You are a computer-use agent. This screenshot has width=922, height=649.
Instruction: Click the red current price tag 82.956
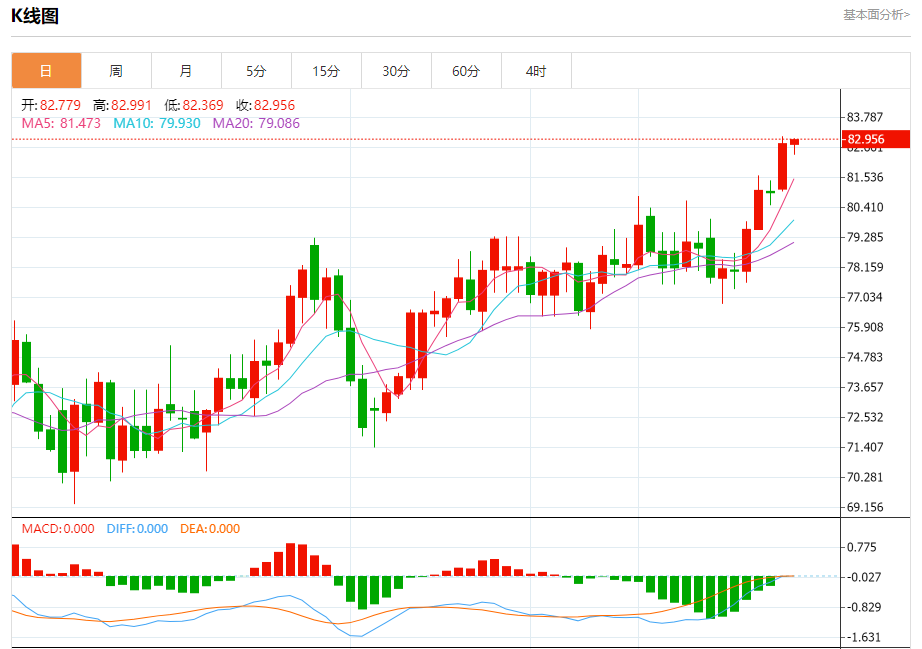876,139
